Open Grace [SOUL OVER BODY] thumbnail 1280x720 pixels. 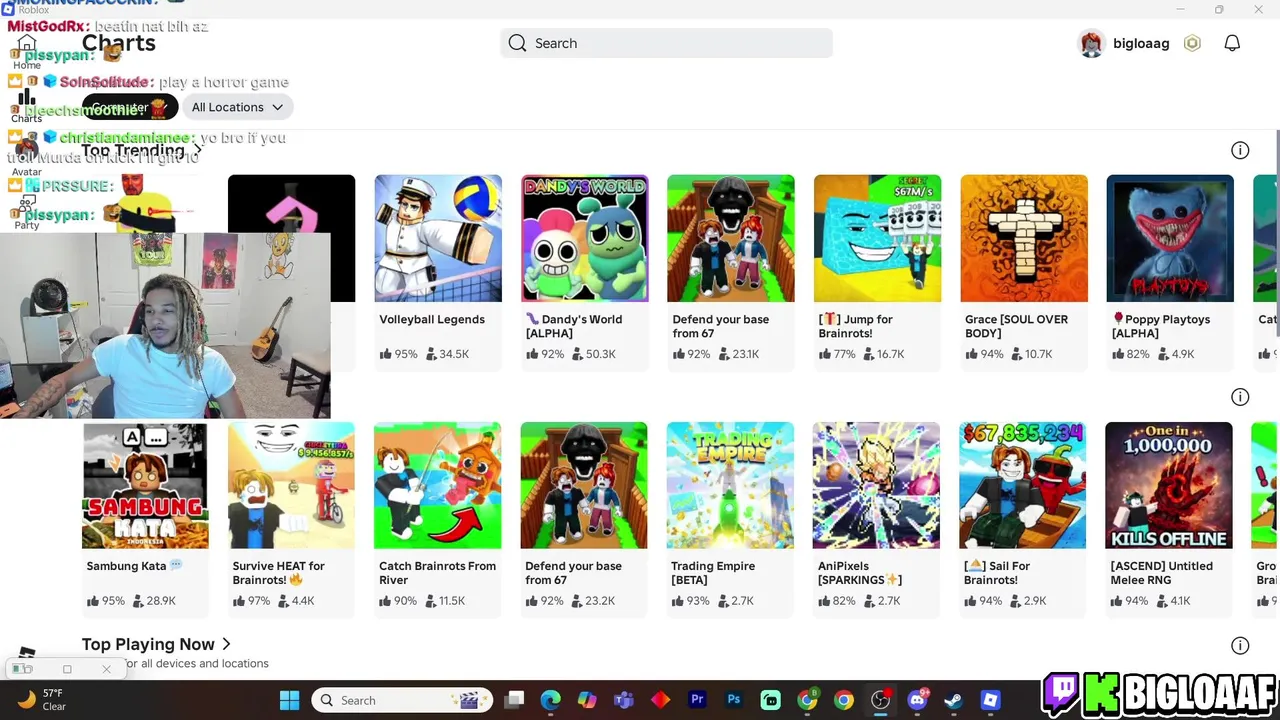coord(1024,238)
